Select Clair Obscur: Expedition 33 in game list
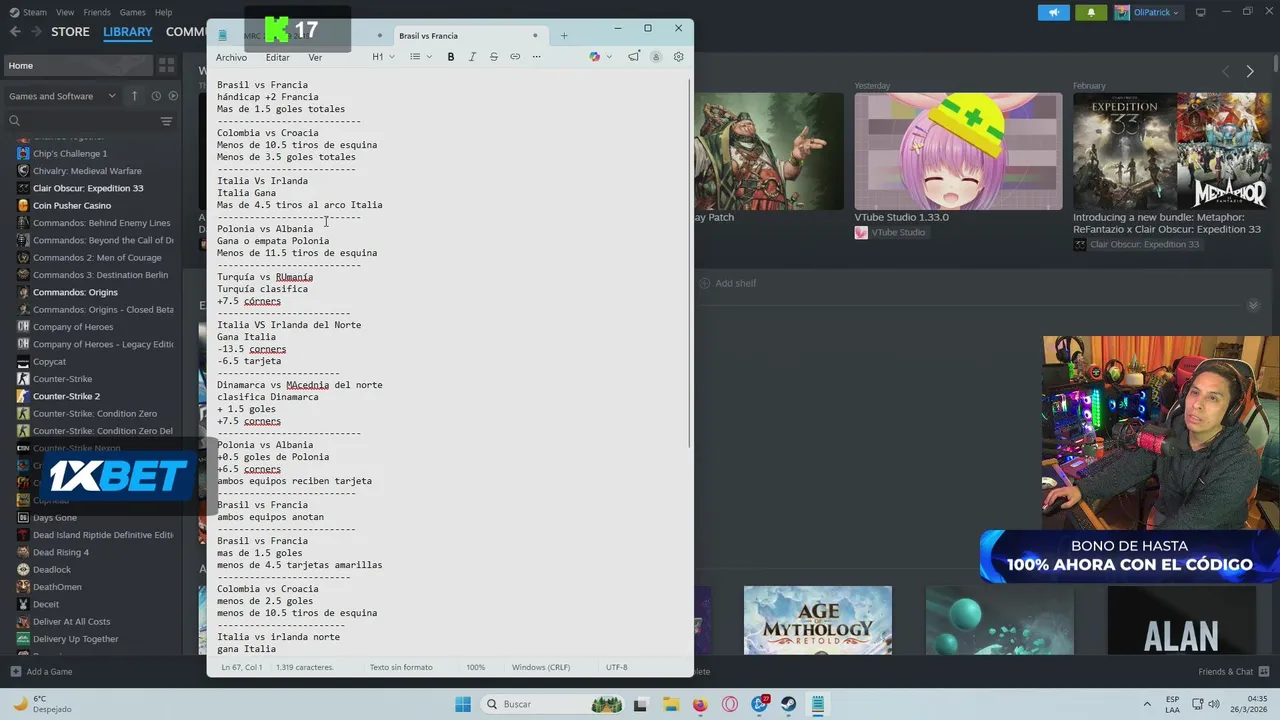Screen dimensions: 1280x720 [x=88, y=188]
